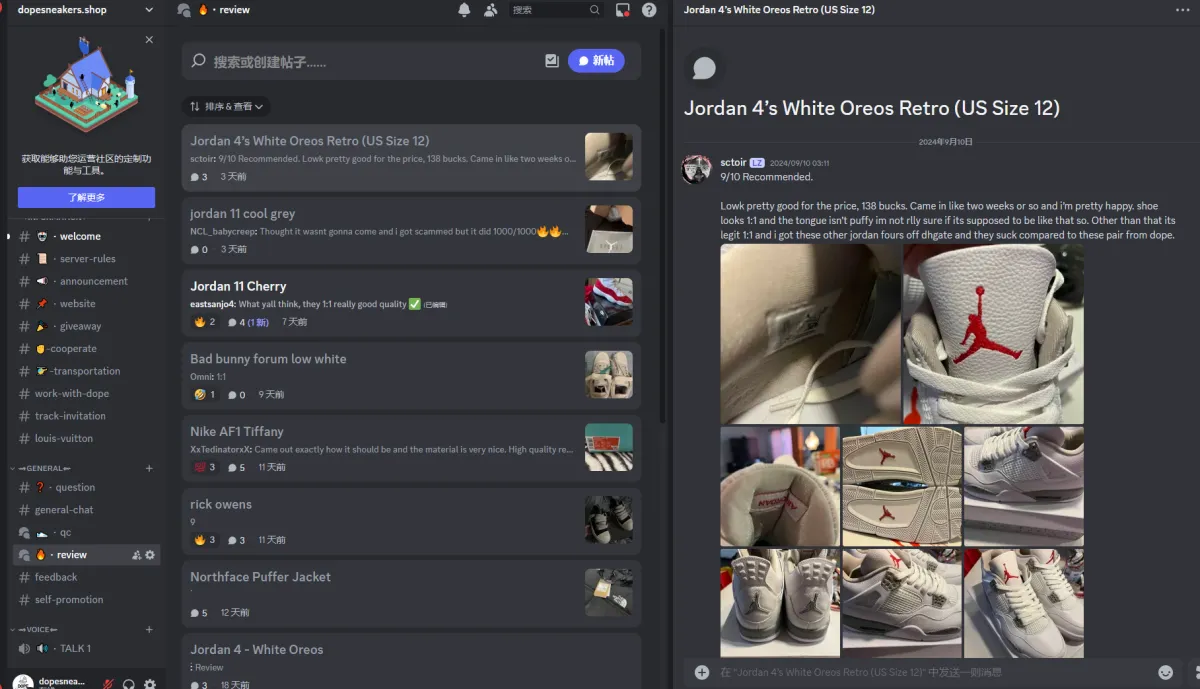
Task: Open the jordan 11 cool grey post
Action: coord(411,230)
